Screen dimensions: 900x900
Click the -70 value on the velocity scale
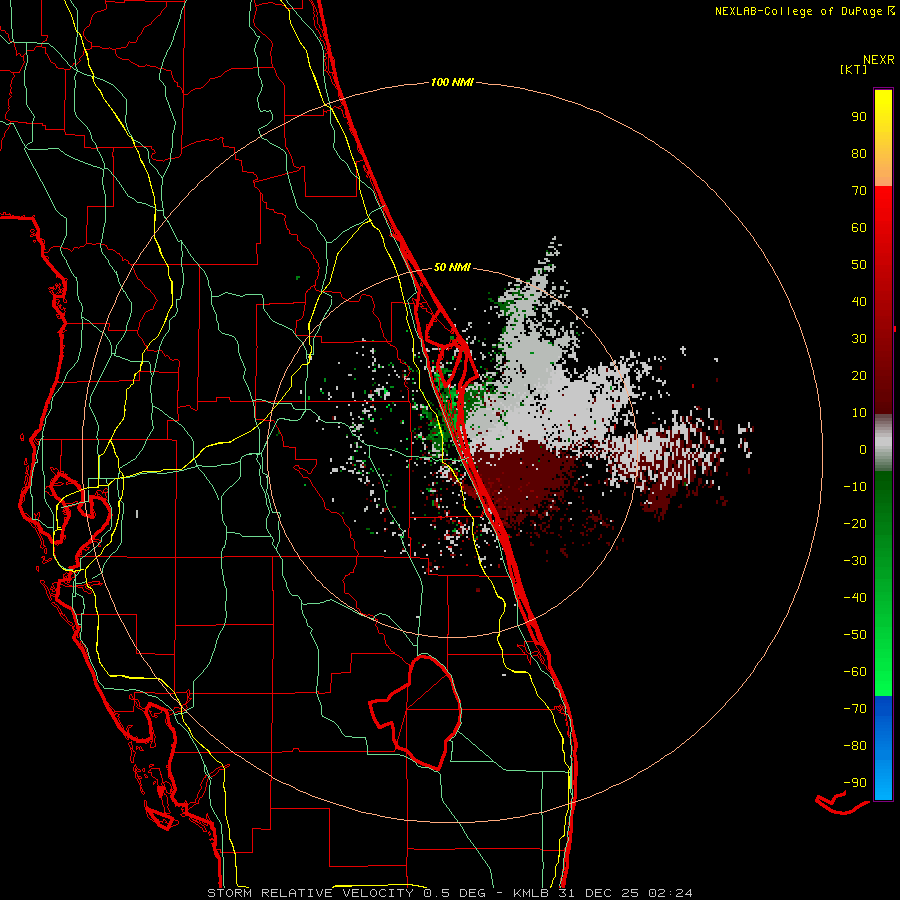coord(855,709)
